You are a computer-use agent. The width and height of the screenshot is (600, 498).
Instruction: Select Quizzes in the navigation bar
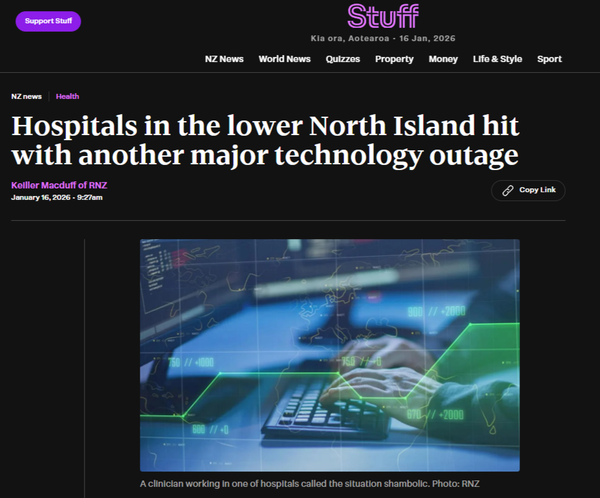(x=343, y=59)
